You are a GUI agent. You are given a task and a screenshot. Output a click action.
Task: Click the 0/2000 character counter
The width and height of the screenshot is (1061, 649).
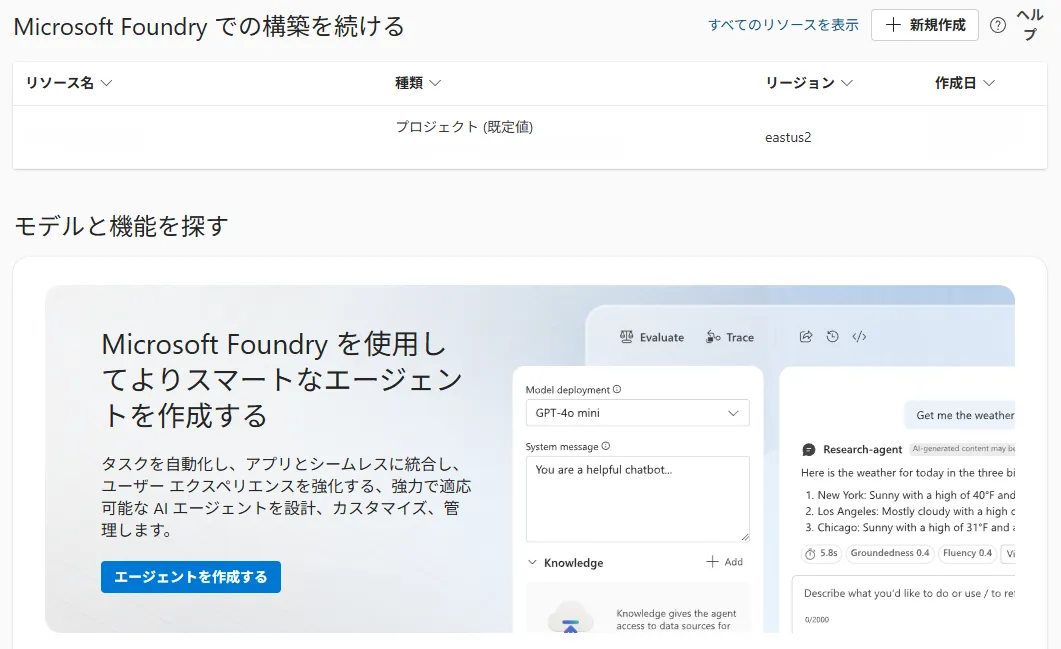(x=817, y=619)
